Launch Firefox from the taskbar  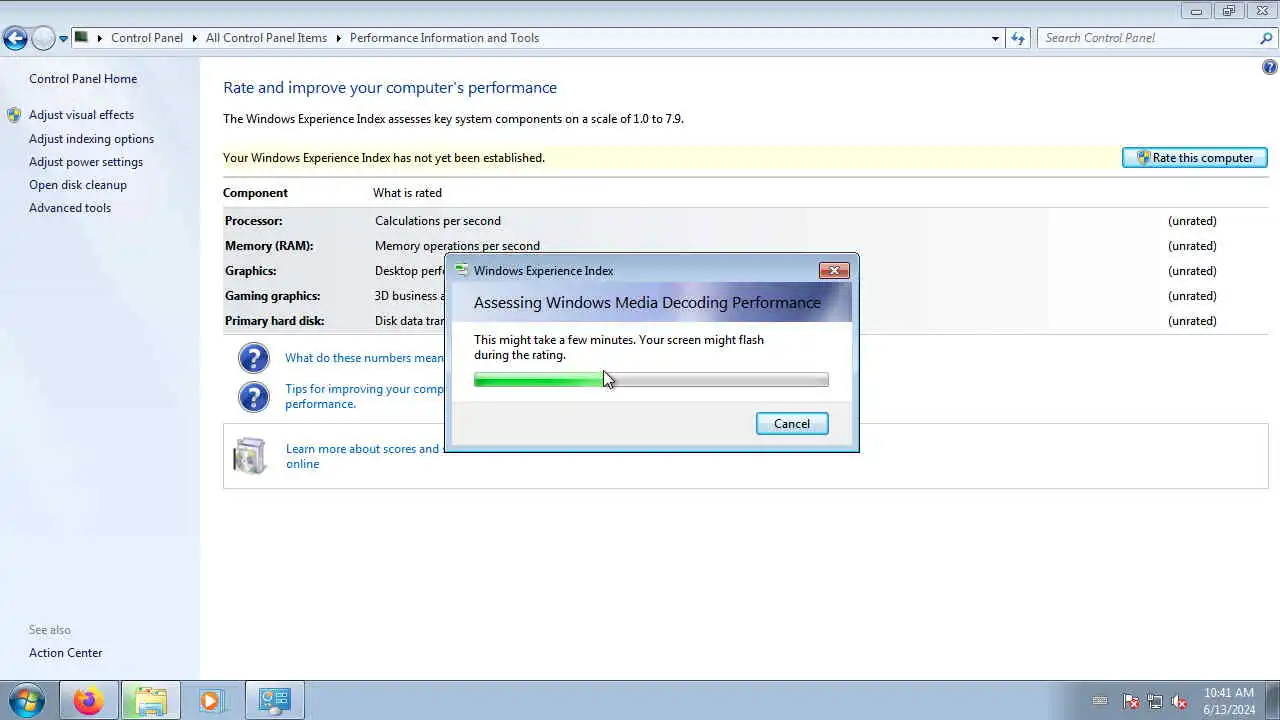[88, 701]
